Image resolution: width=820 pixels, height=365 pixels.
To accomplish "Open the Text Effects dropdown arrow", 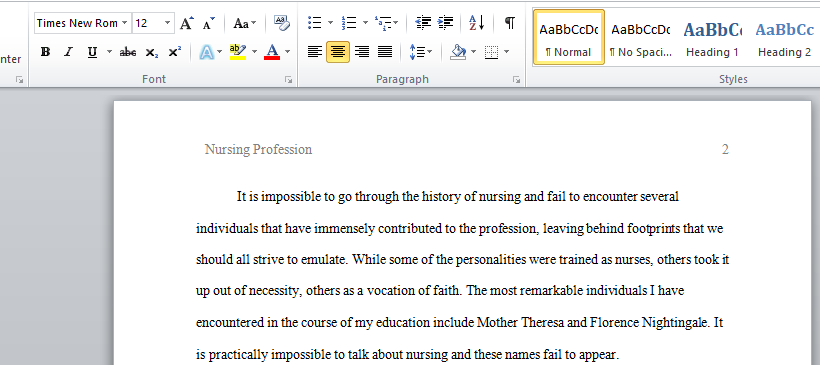I will [x=220, y=52].
